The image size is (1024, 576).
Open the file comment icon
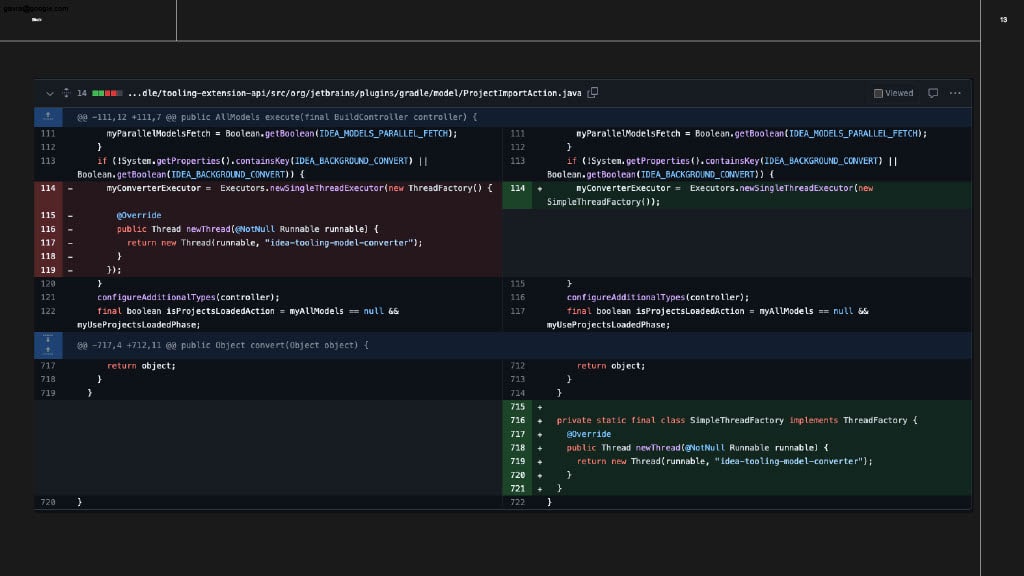933,93
